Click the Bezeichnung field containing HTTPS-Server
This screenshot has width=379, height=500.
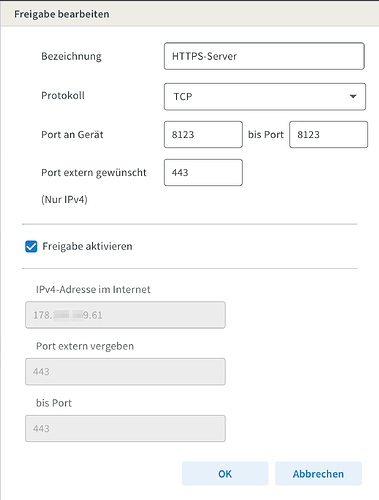click(264, 56)
